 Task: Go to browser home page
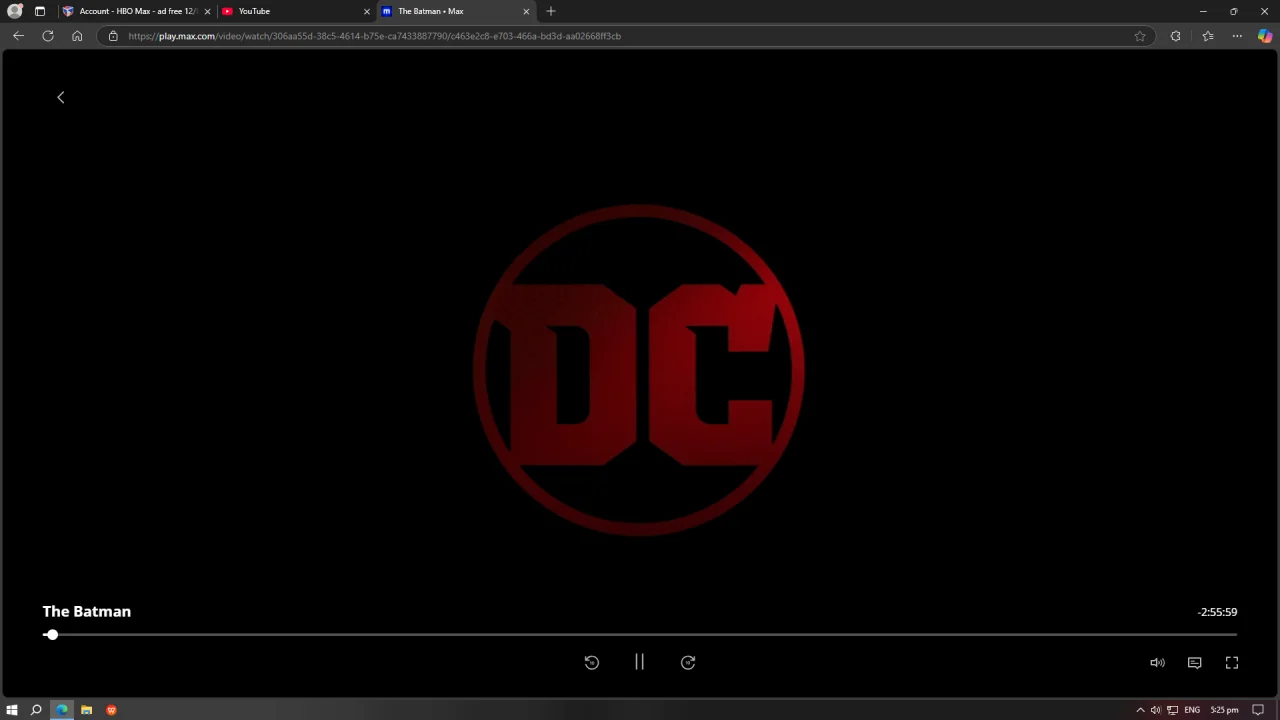click(77, 36)
